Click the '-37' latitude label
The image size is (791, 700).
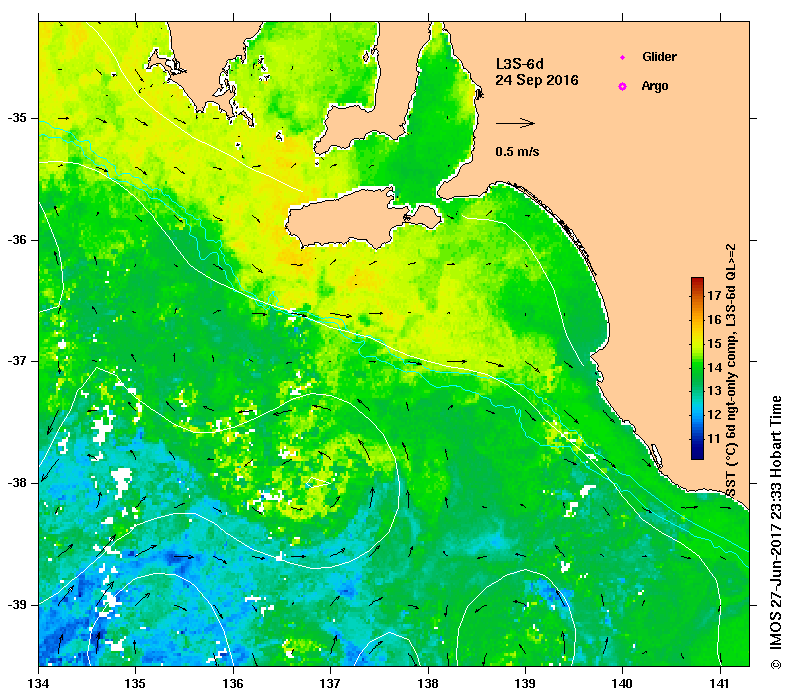(17, 361)
